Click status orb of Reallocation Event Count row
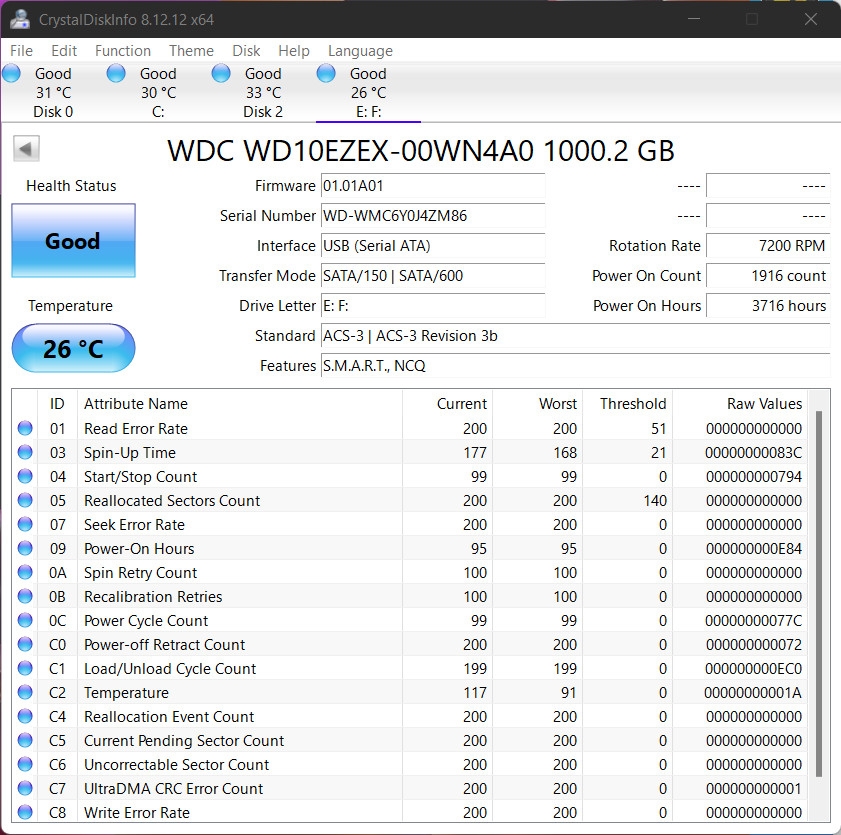Screen dimensions: 841x835 (x=25, y=716)
